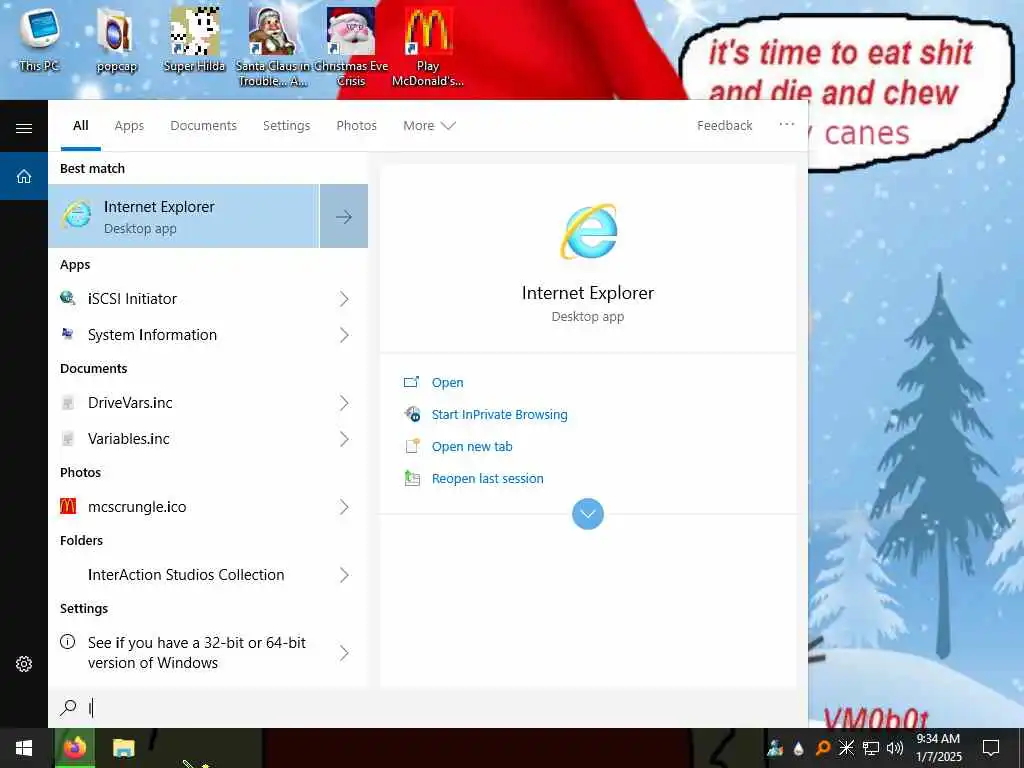This screenshot has width=1024, height=768.
Task: Expand iSCSI Initiator details chevron
Action: tap(344, 299)
